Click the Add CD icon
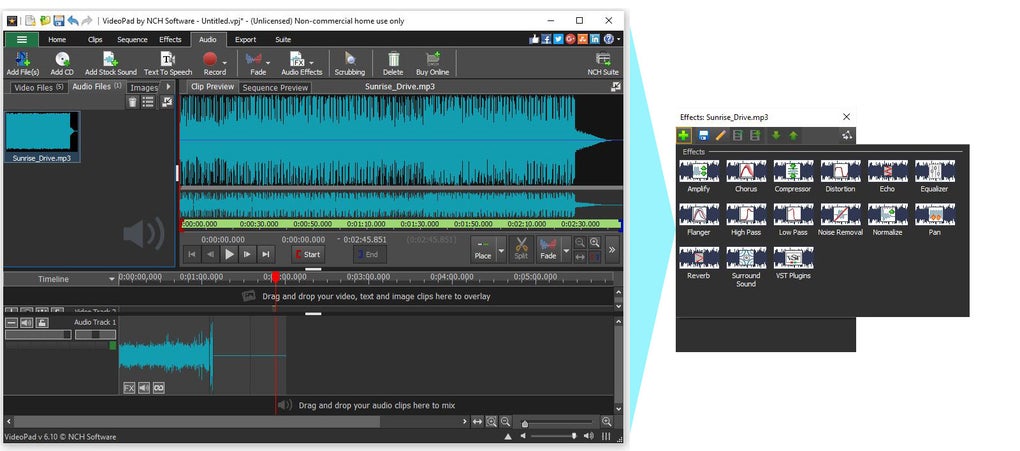 [x=62, y=64]
